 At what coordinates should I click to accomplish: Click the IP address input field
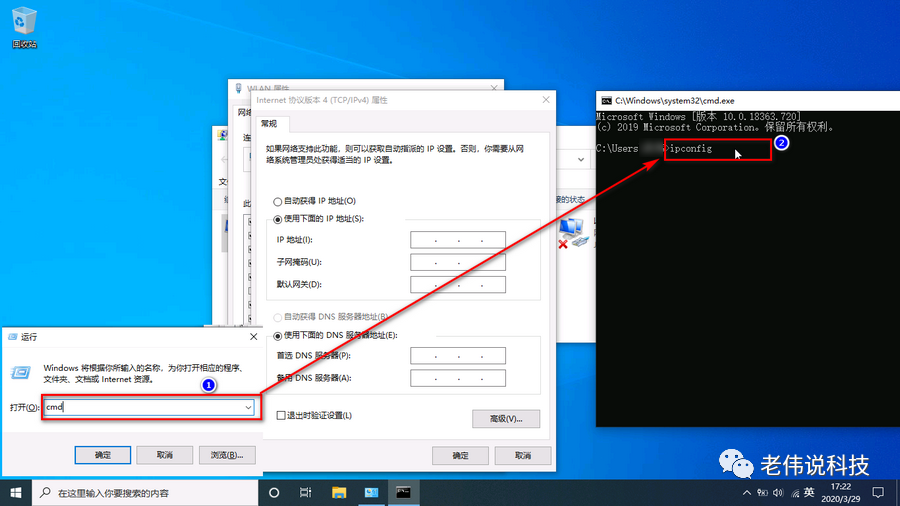tap(458, 240)
